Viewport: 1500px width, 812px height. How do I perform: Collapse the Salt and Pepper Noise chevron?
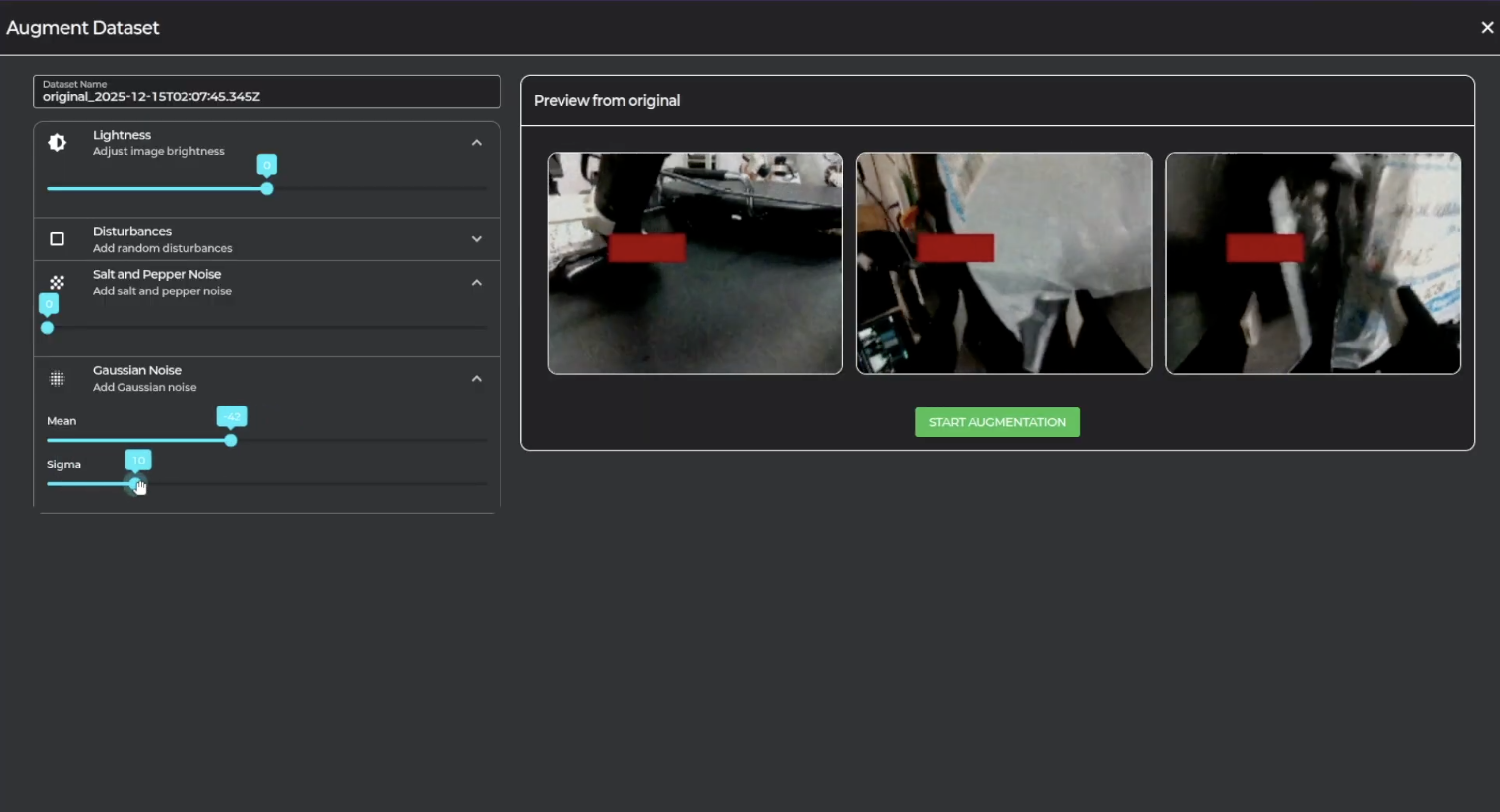(476, 282)
